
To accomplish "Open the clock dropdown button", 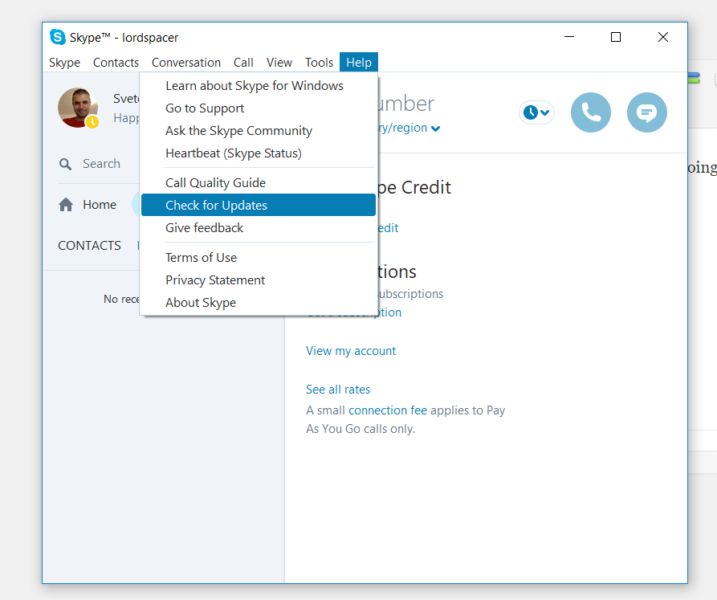I will click(x=536, y=112).
